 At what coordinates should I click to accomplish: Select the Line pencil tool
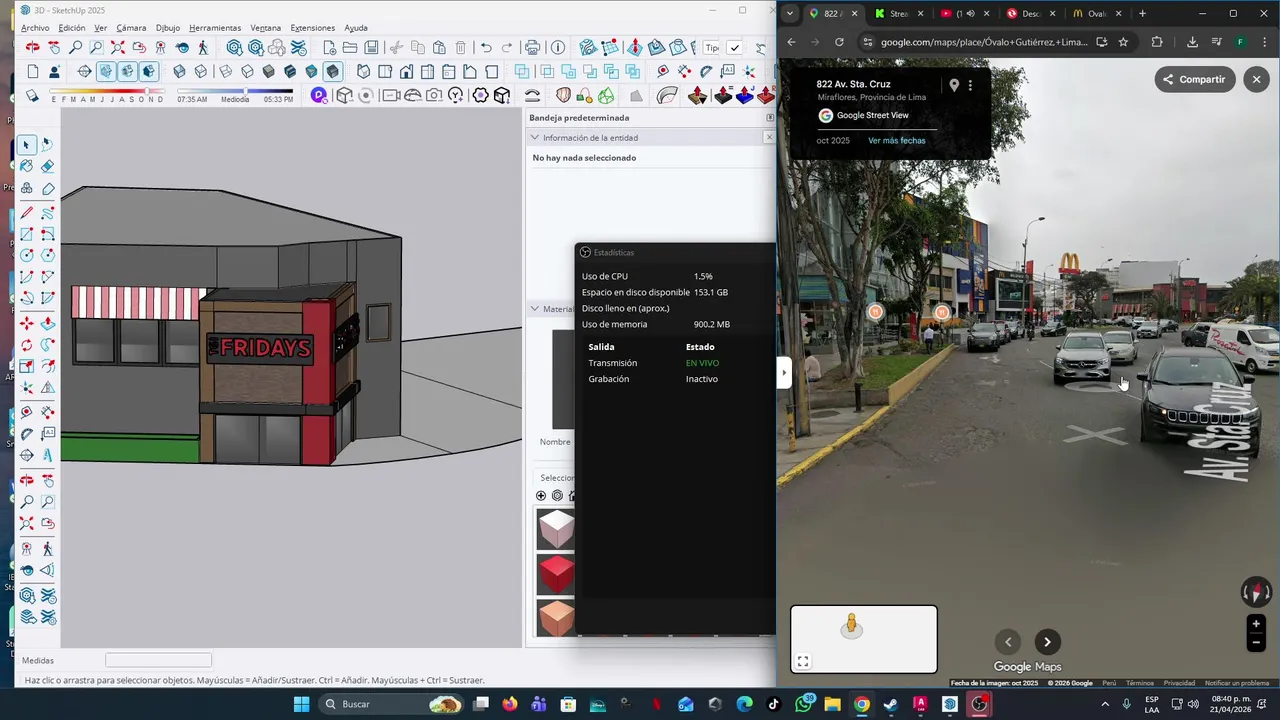click(26, 212)
